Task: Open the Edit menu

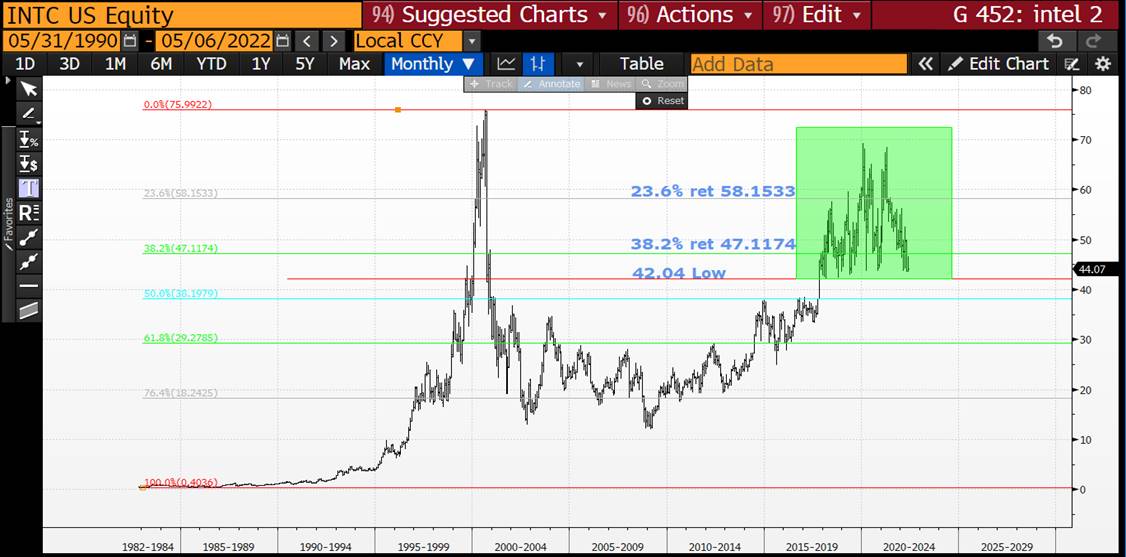Action: (816, 14)
